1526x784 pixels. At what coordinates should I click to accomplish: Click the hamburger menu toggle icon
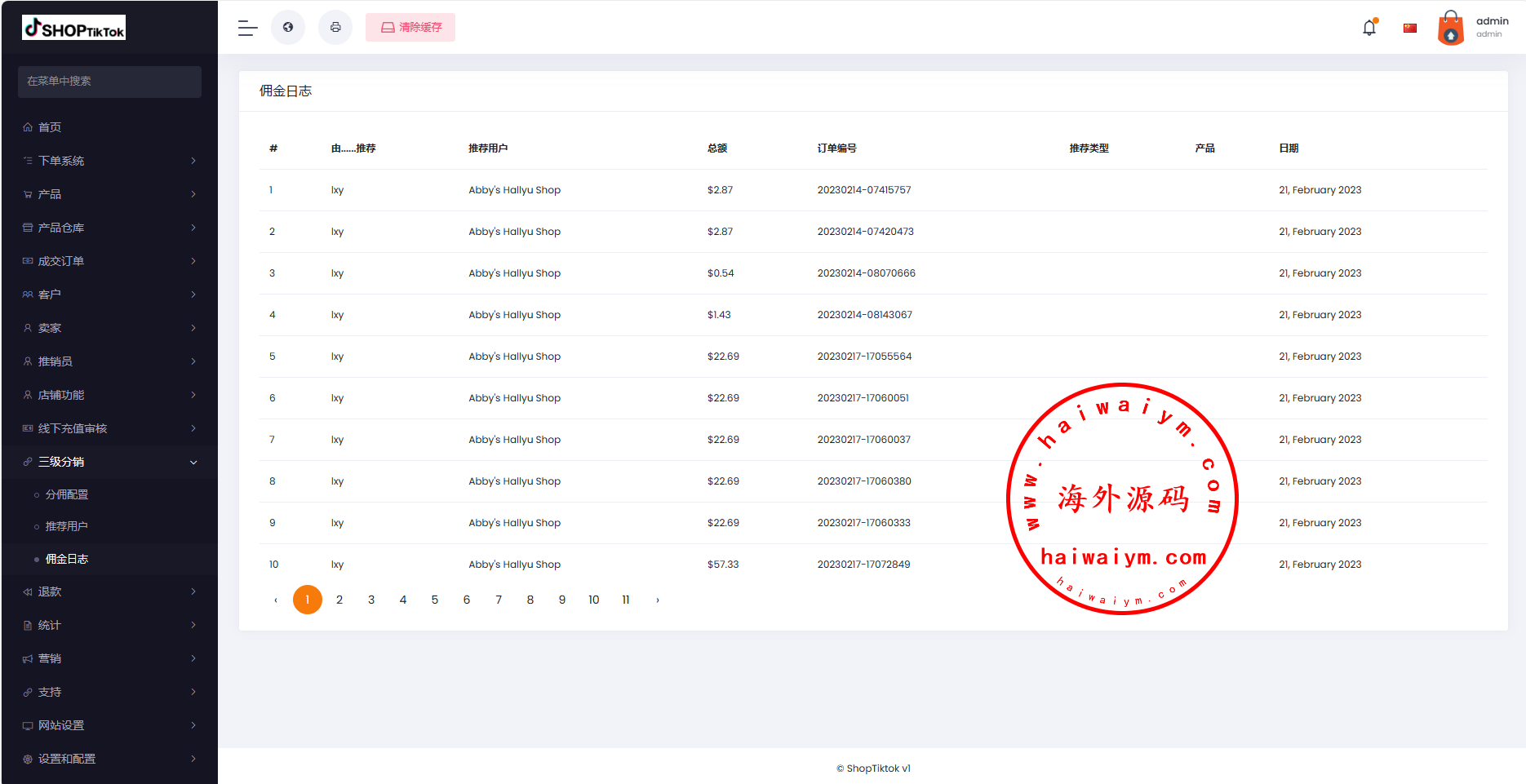click(x=247, y=28)
